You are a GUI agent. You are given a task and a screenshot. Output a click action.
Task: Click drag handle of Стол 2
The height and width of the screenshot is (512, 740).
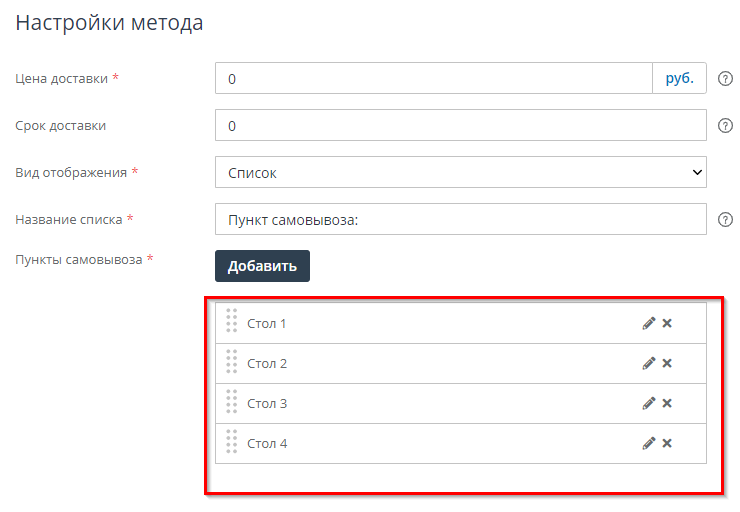click(x=231, y=361)
